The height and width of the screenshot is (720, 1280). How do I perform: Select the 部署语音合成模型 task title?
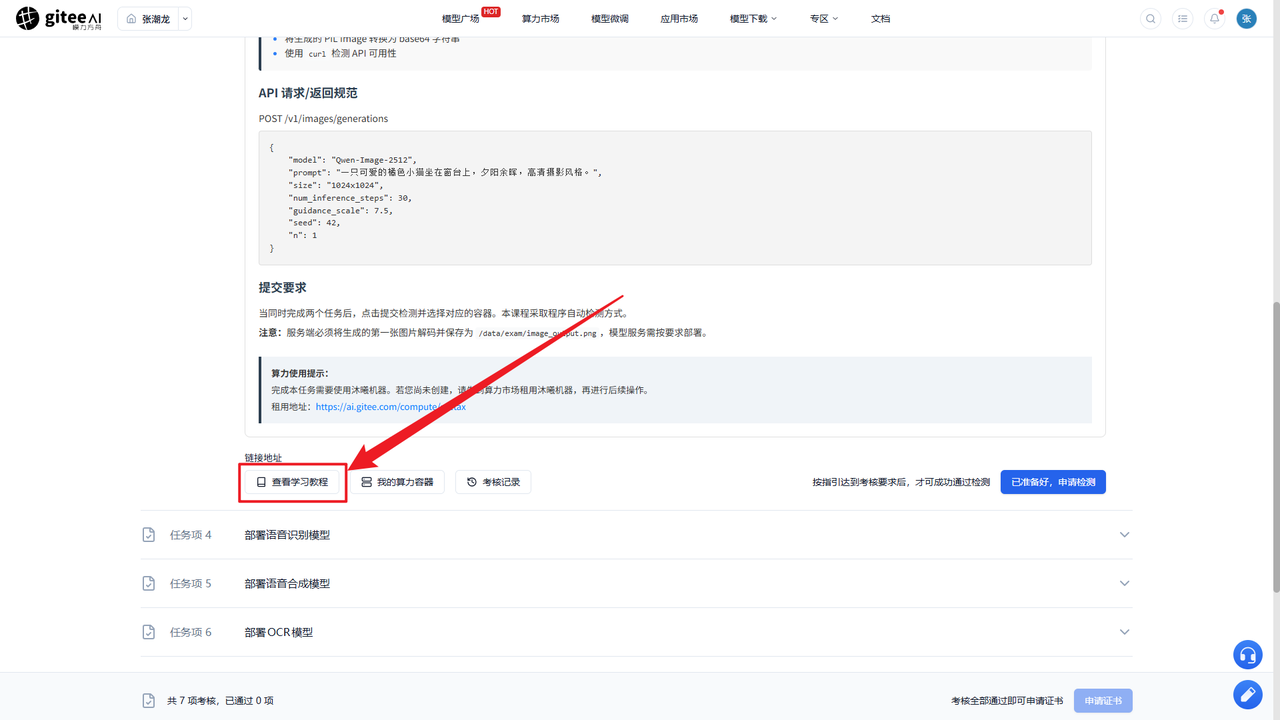pos(287,583)
